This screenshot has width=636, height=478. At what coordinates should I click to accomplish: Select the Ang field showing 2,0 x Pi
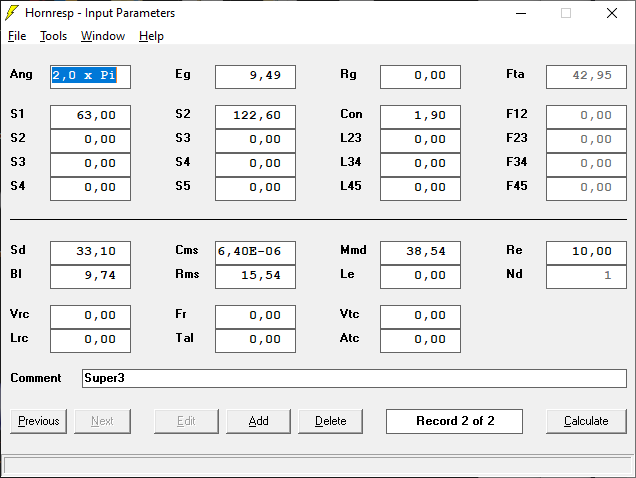(90, 77)
